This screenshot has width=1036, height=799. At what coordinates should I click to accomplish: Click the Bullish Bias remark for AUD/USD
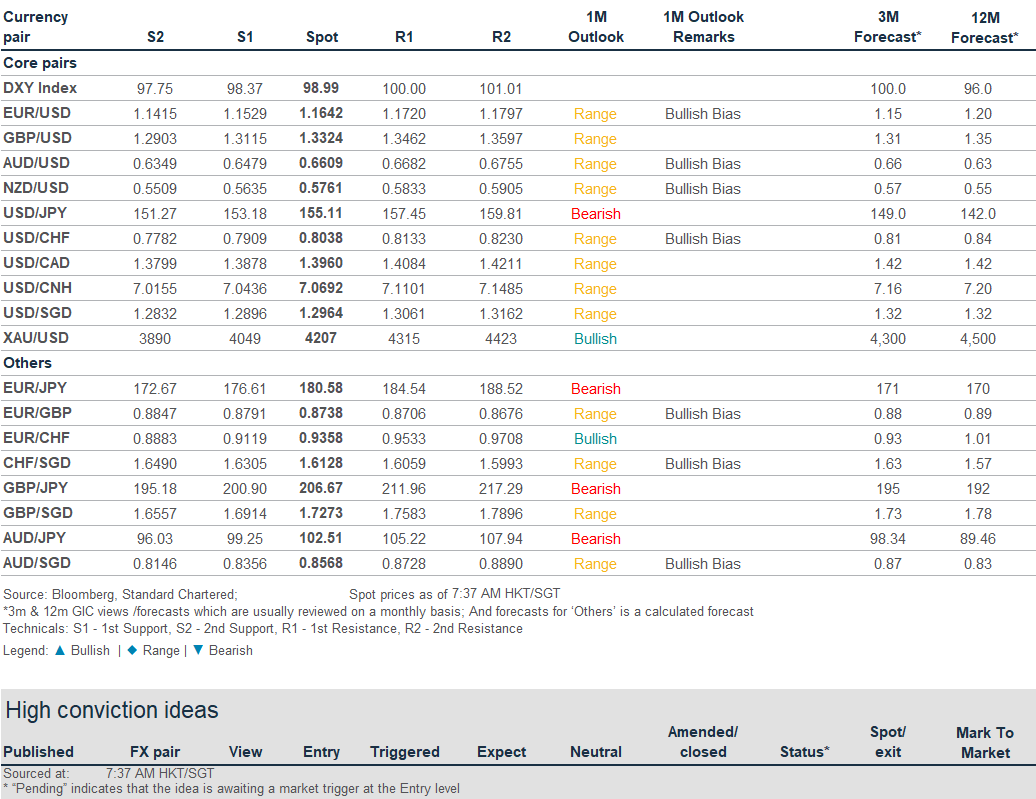[x=703, y=164]
